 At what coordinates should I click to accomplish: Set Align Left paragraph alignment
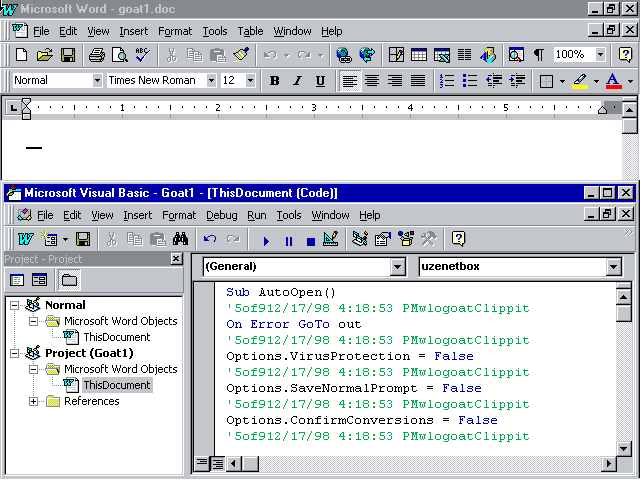pyautogui.click(x=350, y=81)
